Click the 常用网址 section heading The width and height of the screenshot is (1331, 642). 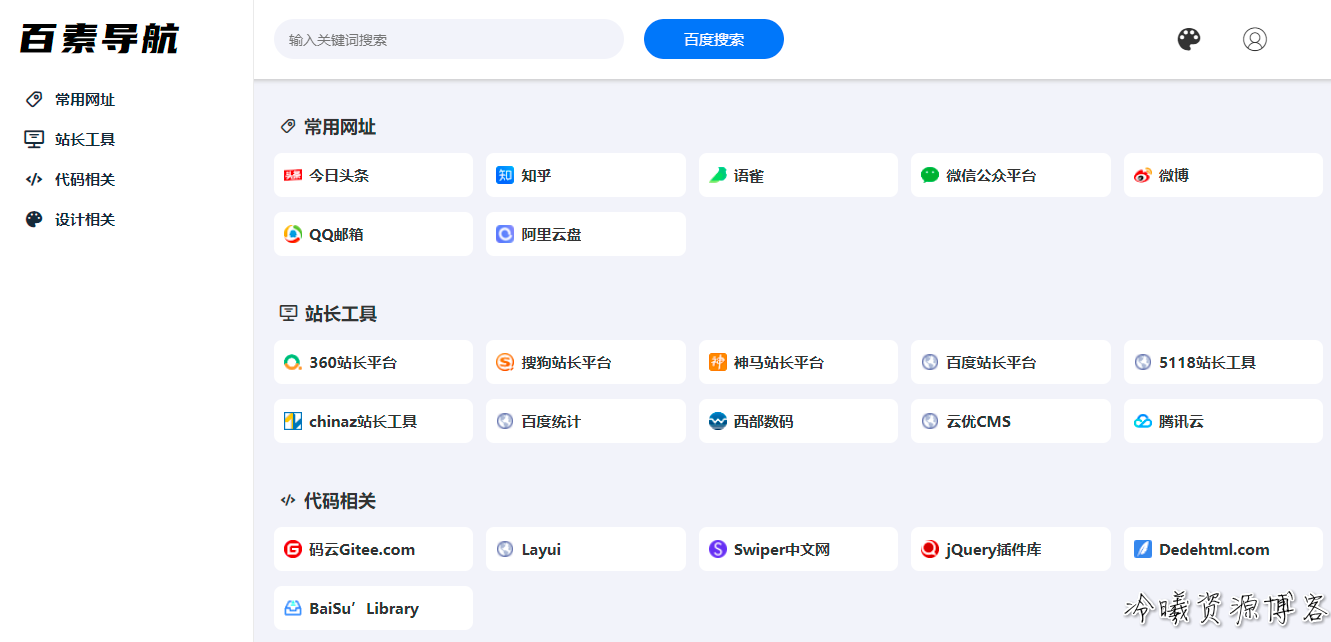click(340, 127)
